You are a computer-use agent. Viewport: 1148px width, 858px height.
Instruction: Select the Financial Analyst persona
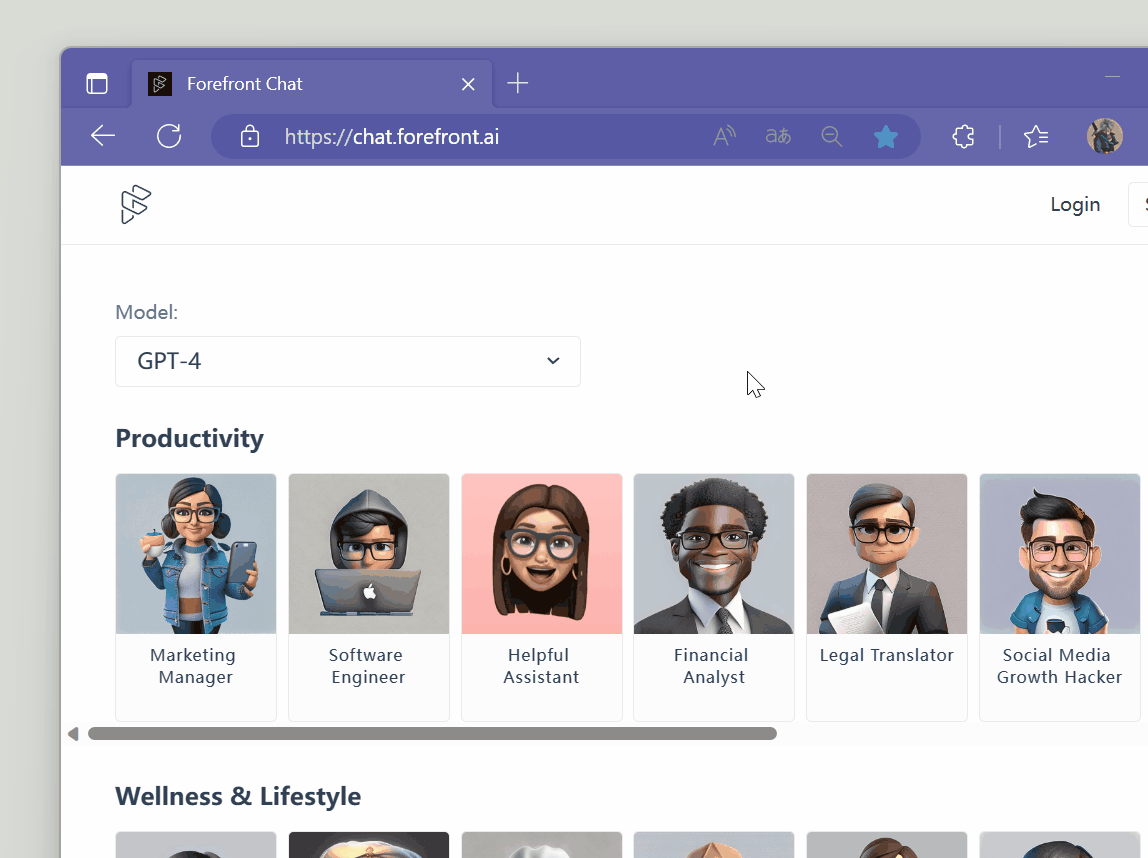[x=714, y=597]
